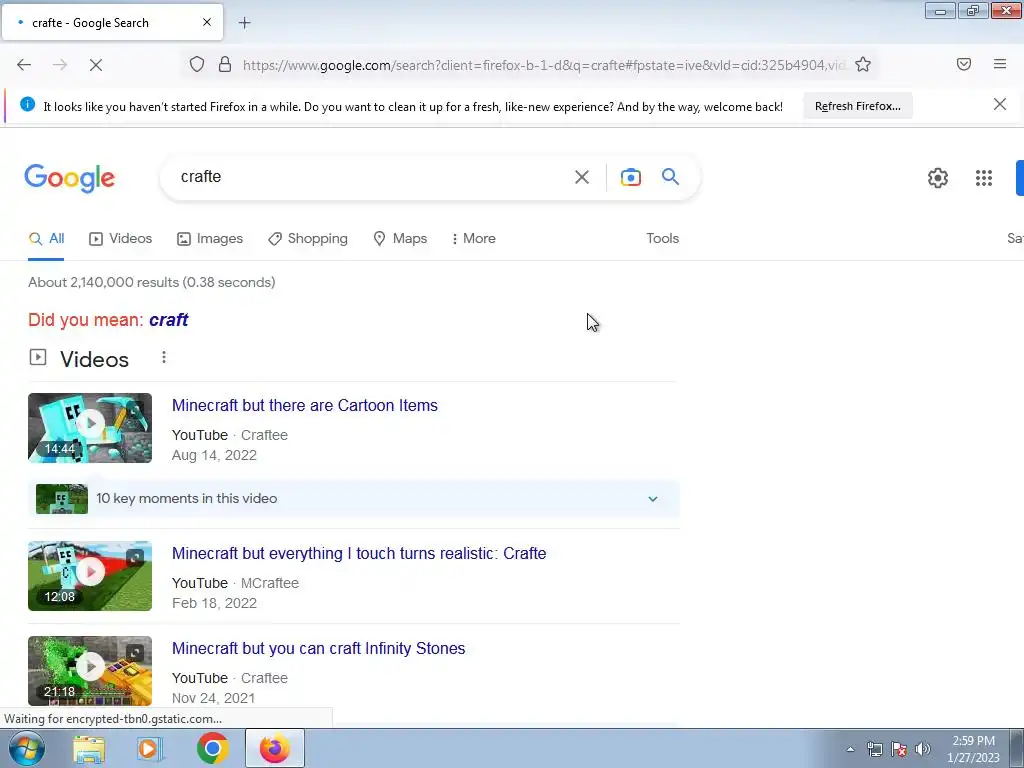Screen dimensions: 1024x768
Task: Switch to Maps tab
Action: 400,239
